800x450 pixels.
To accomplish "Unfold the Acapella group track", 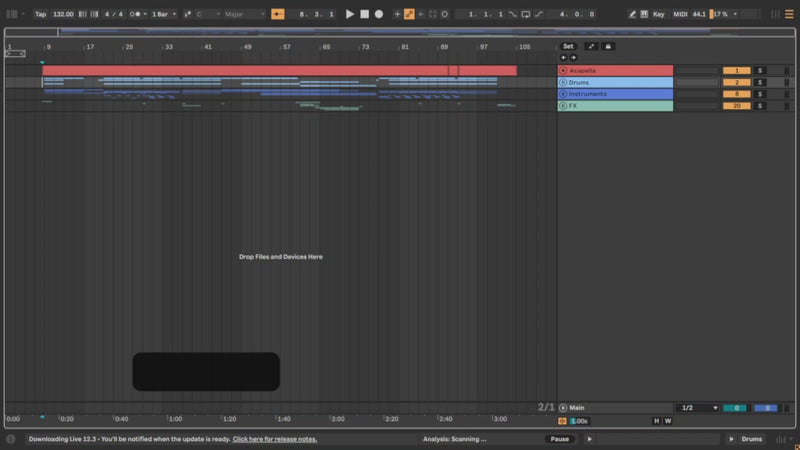I will point(563,70).
